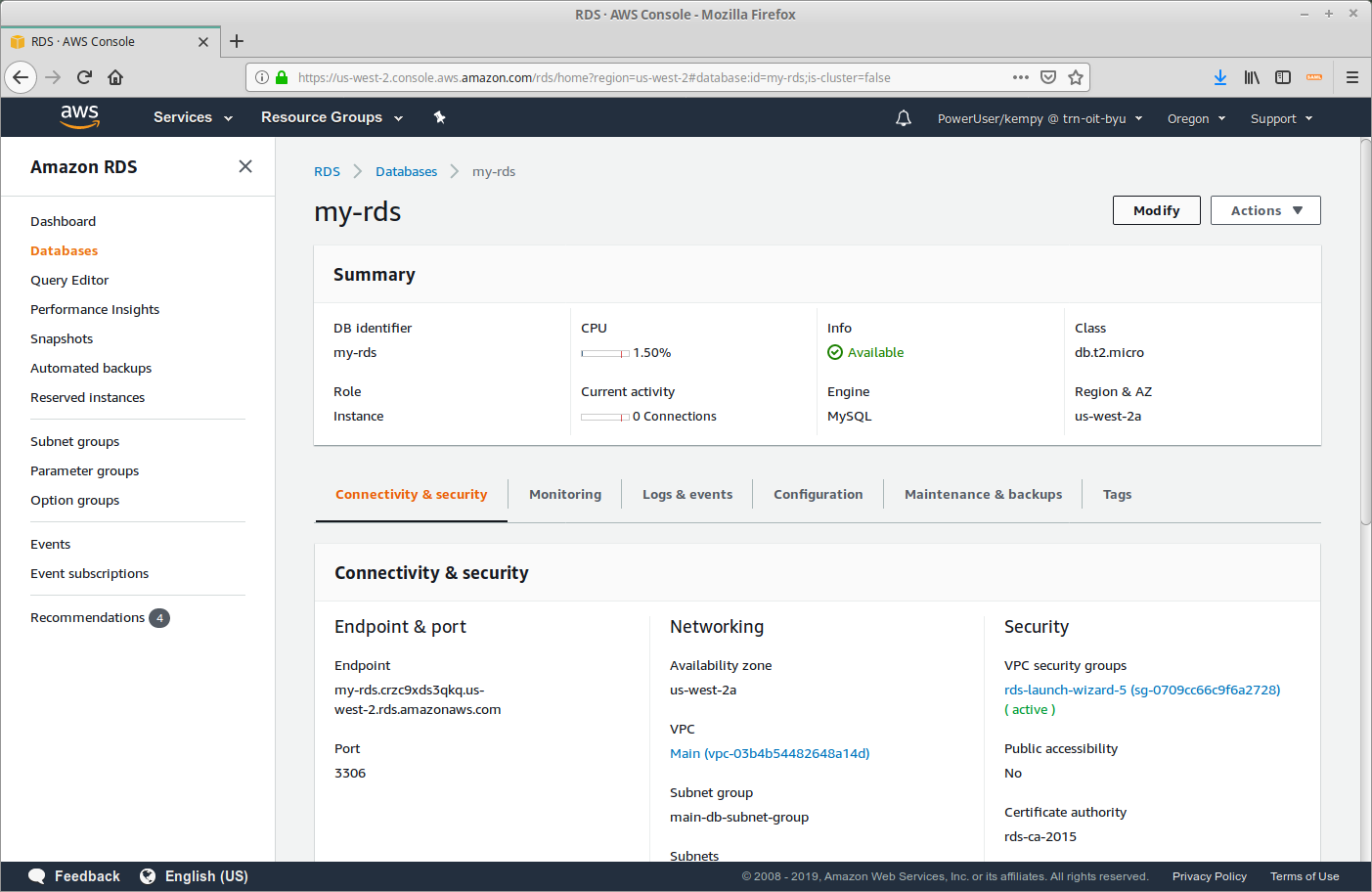Viewport: 1372px width, 892px height.
Task: Expand the Services dropdown
Action: point(193,117)
